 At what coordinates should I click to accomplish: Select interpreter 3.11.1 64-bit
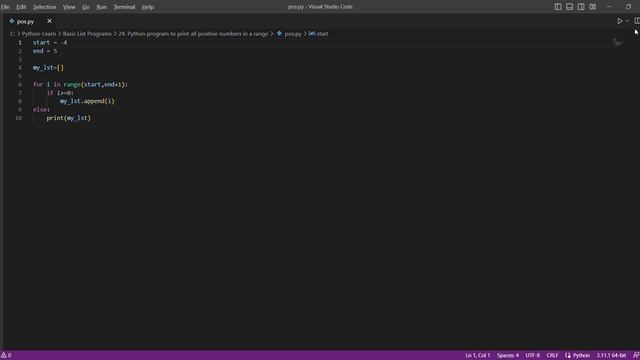click(611, 356)
